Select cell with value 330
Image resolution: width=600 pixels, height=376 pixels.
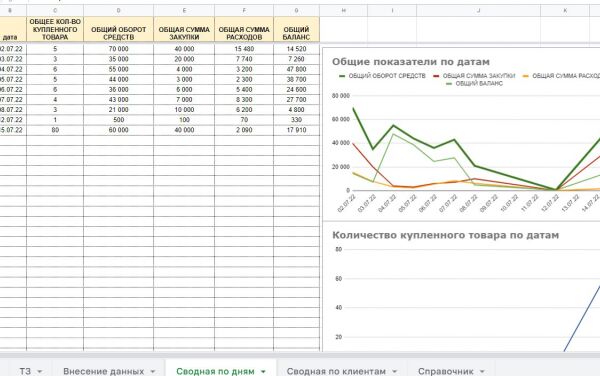(x=297, y=120)
